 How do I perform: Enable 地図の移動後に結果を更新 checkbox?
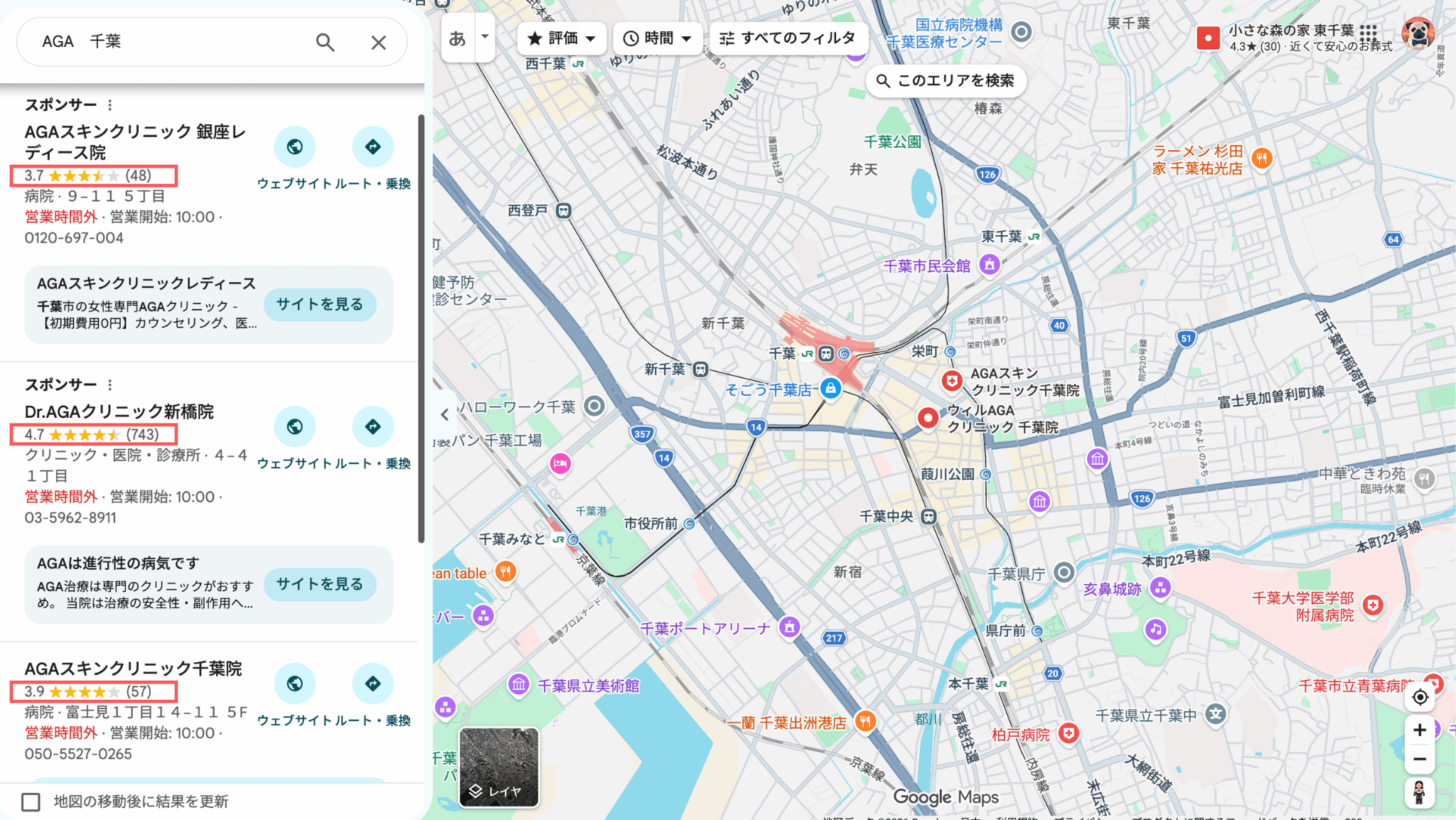pos(31,802)
